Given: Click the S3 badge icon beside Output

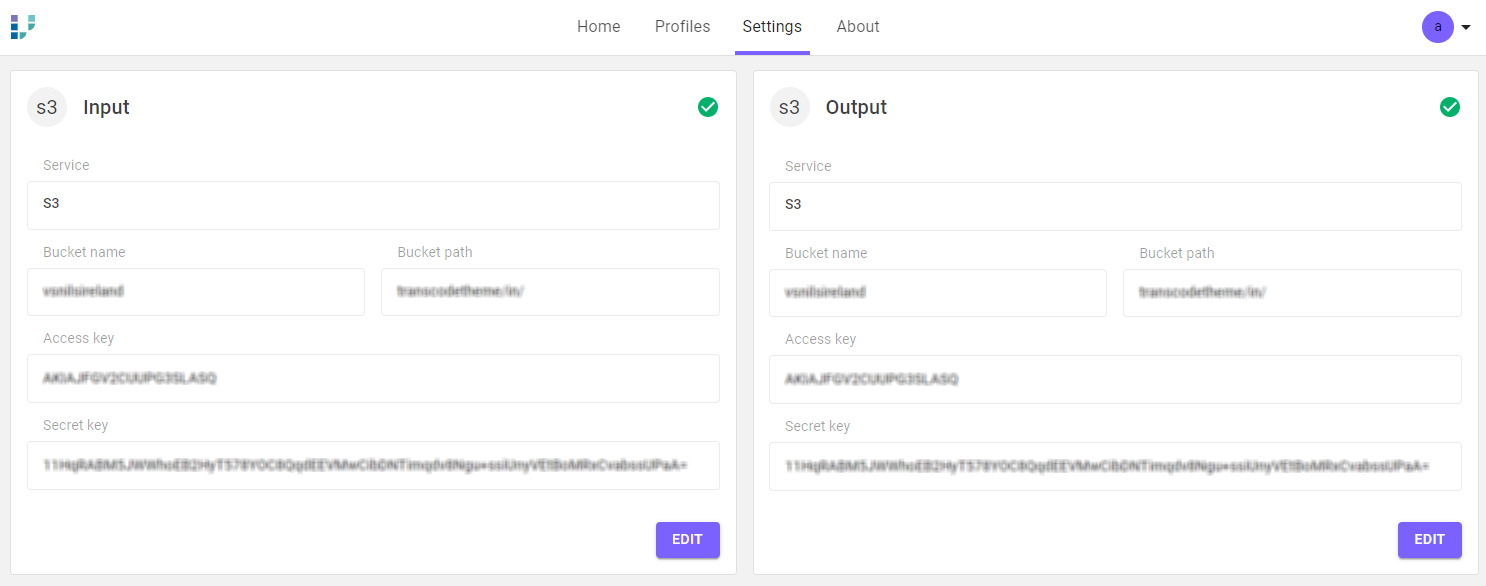Looking at the screenshot, I should (x=789, y=107).
